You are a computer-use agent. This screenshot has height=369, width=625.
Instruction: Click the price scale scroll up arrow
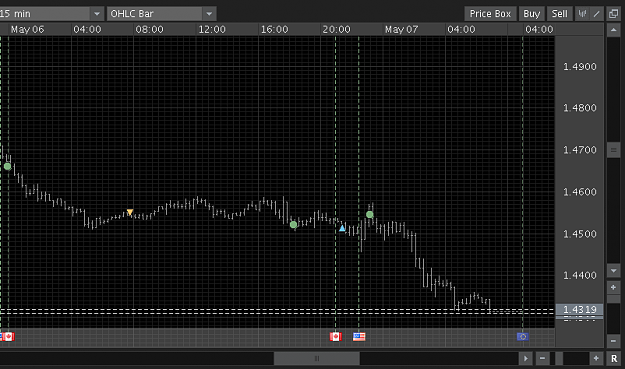pyautogui.click(x=613, y=30)
